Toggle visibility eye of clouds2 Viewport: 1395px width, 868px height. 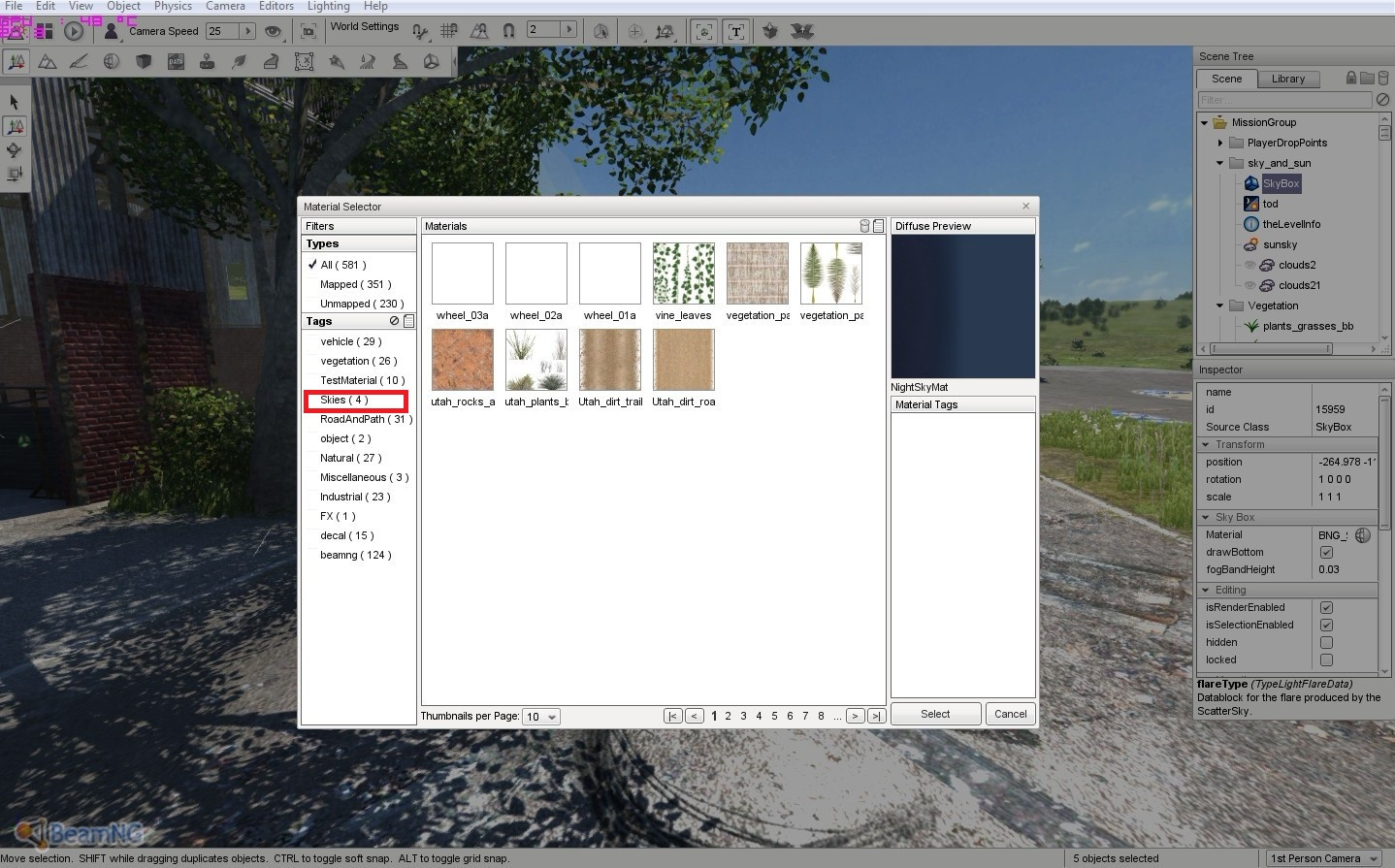point(1249,265)
